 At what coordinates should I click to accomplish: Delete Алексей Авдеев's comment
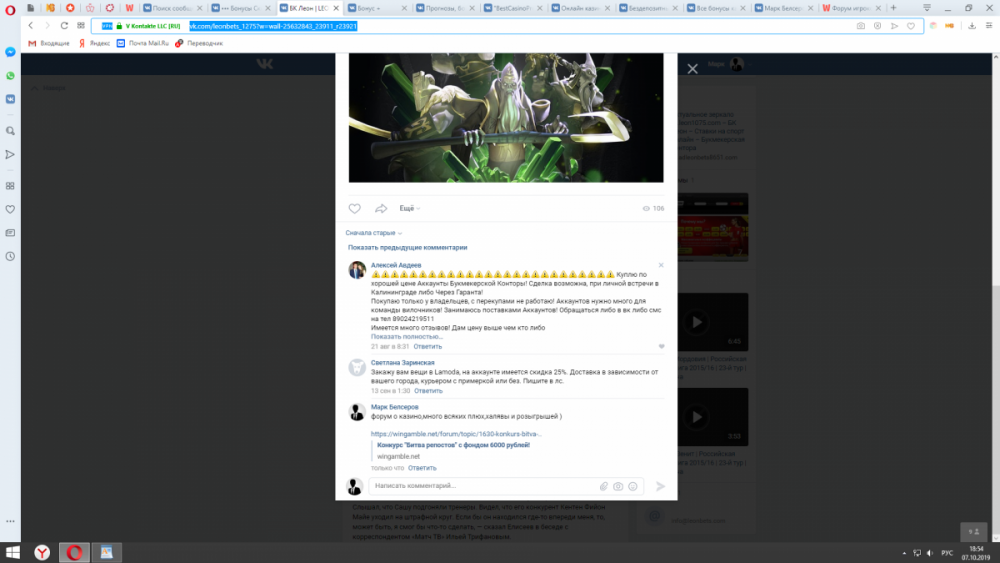tap(661, 265)
